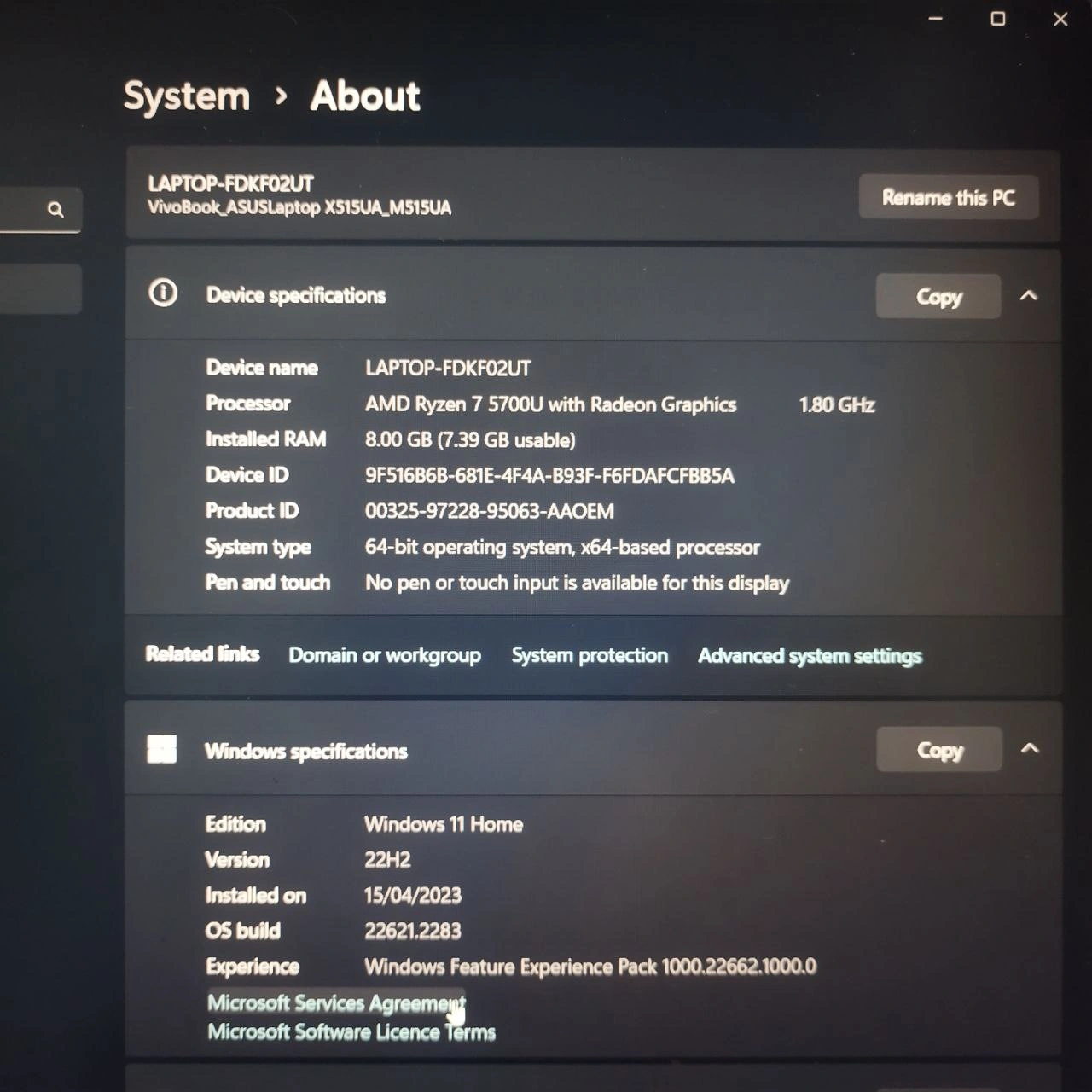Click the Windows logo icon beside Windows specifications

[x=162, y=749]
